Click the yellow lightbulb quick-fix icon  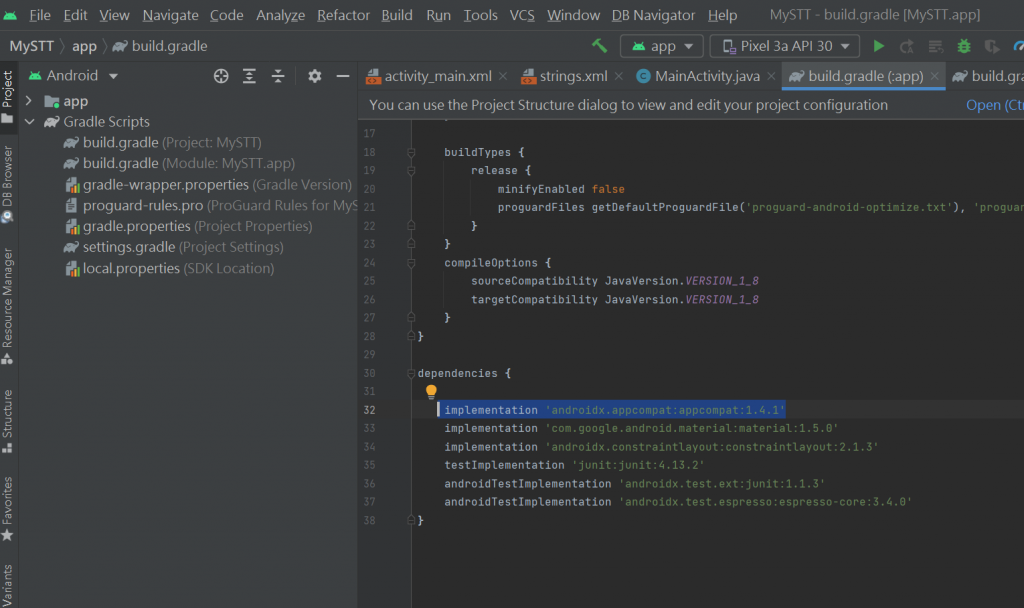tap(431, 391)
